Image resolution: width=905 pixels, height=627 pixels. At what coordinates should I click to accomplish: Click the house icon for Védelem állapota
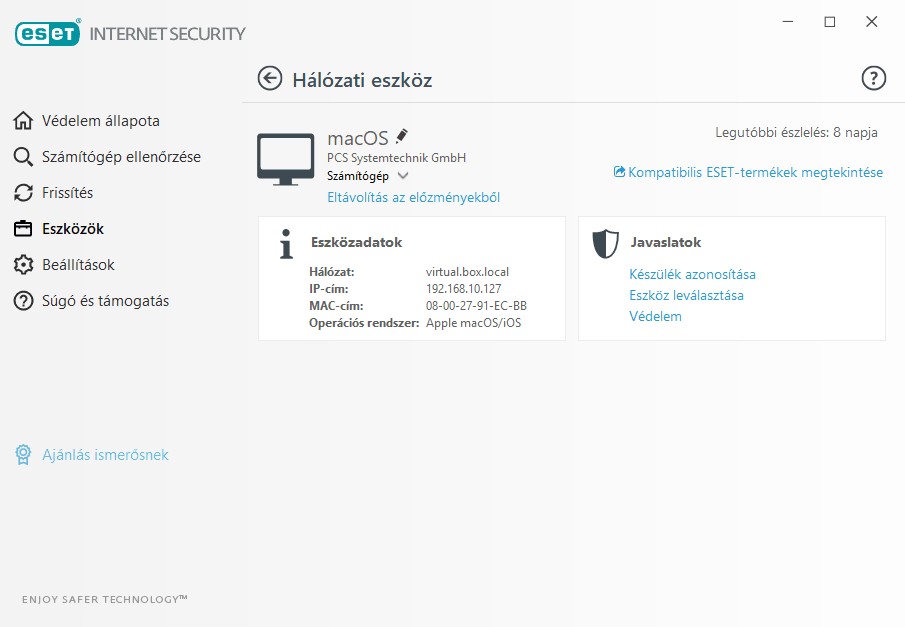tap(23, 121)
